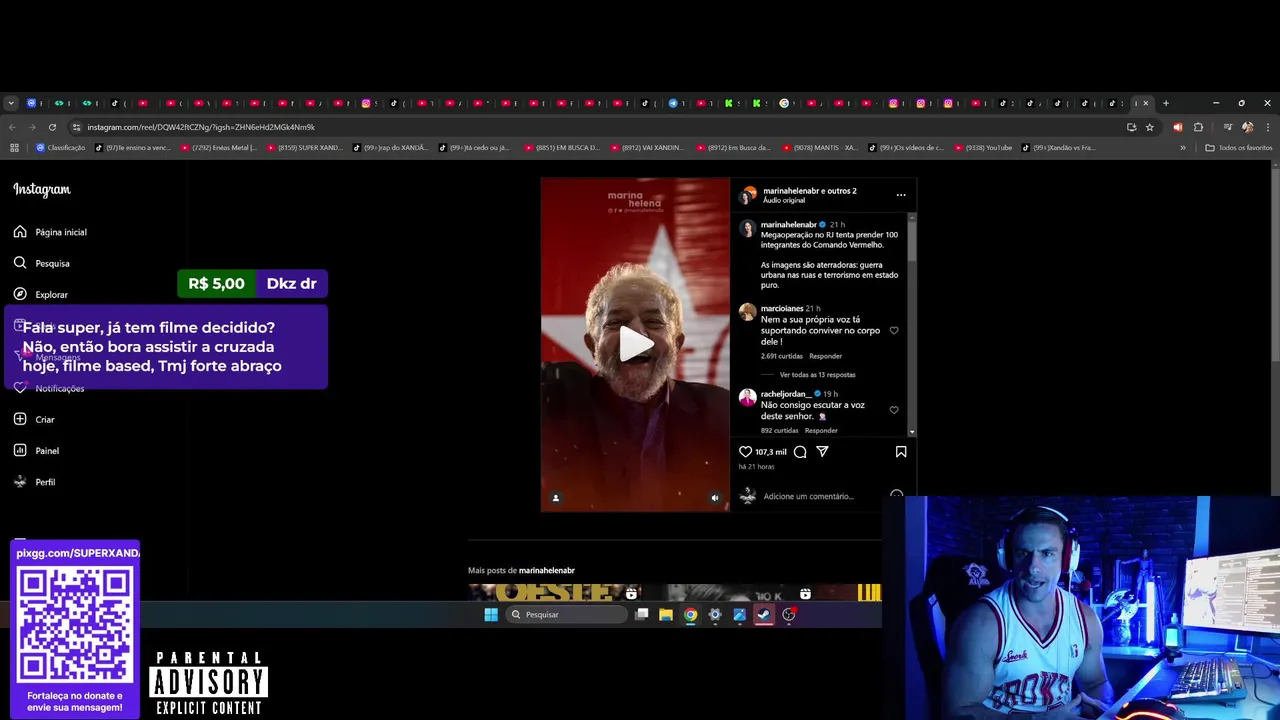Click the browser address bar URL
Image resolution: width=1280 pixels, height=720 pixels.
(x=200, y=127)
